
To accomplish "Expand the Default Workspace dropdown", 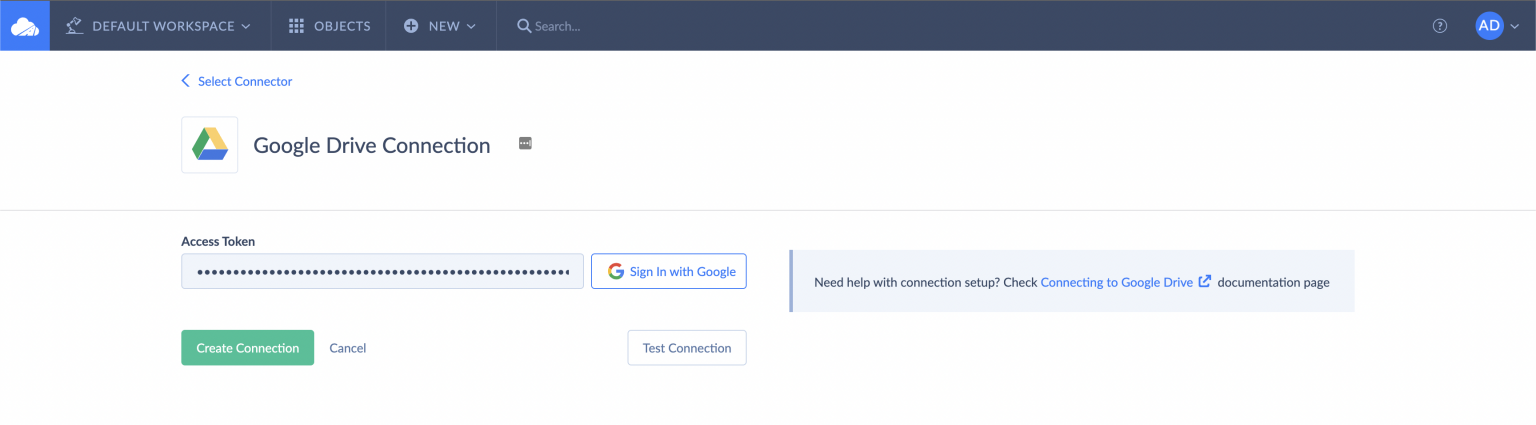I will point(245,26).
